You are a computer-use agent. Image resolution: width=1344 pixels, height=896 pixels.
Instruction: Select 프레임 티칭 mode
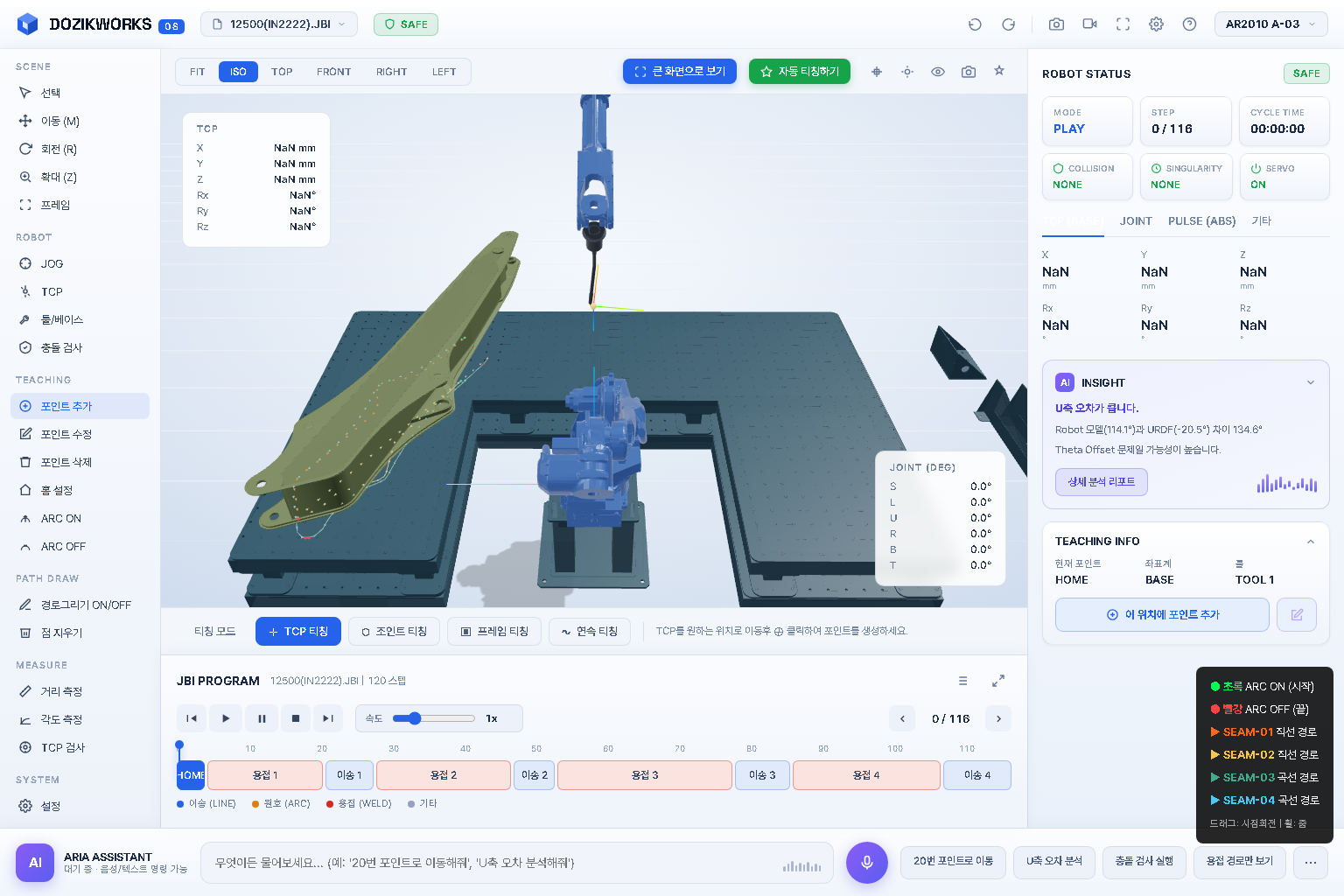tap(494, 631)
